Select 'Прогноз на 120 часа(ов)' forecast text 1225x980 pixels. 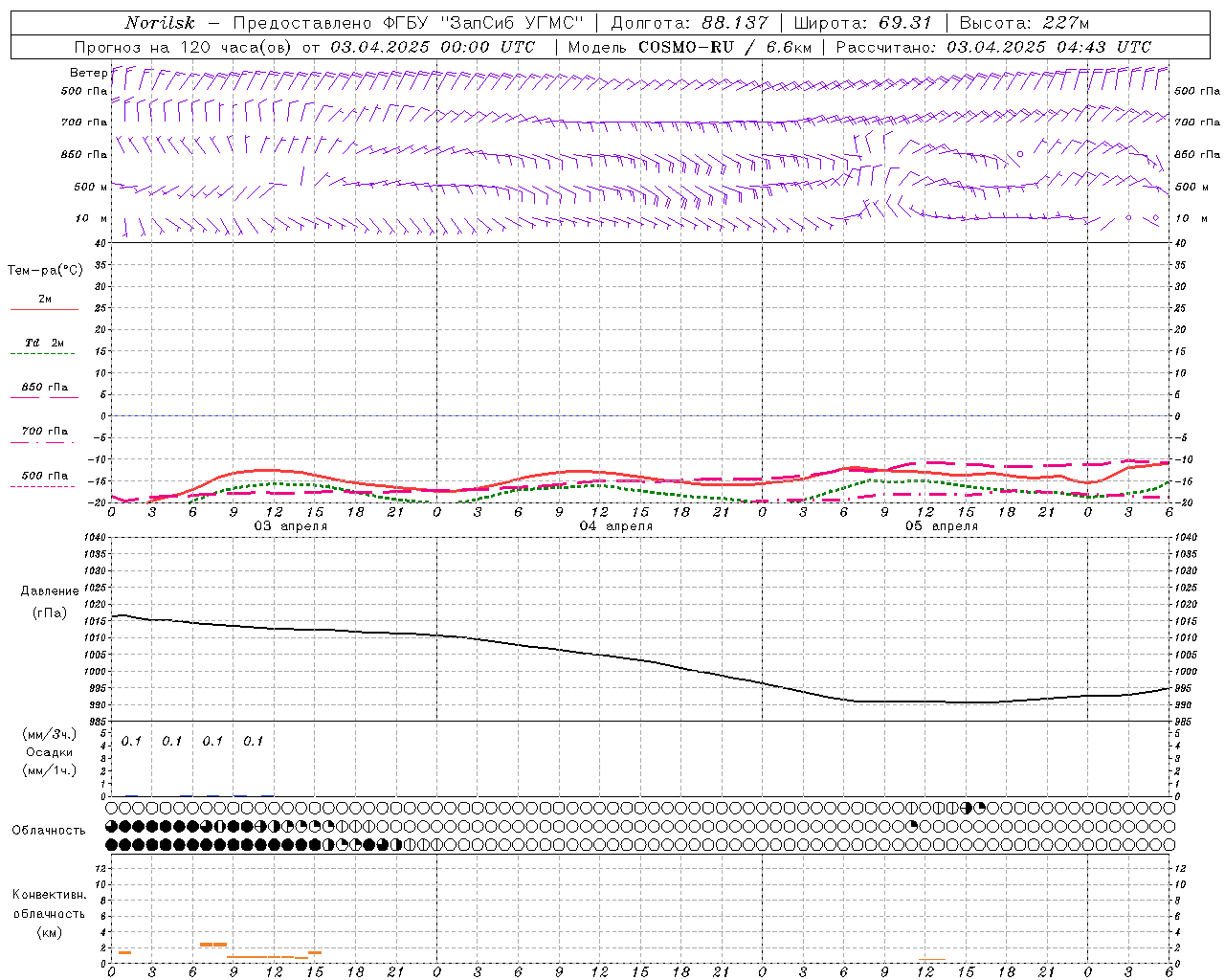point(185,47)
